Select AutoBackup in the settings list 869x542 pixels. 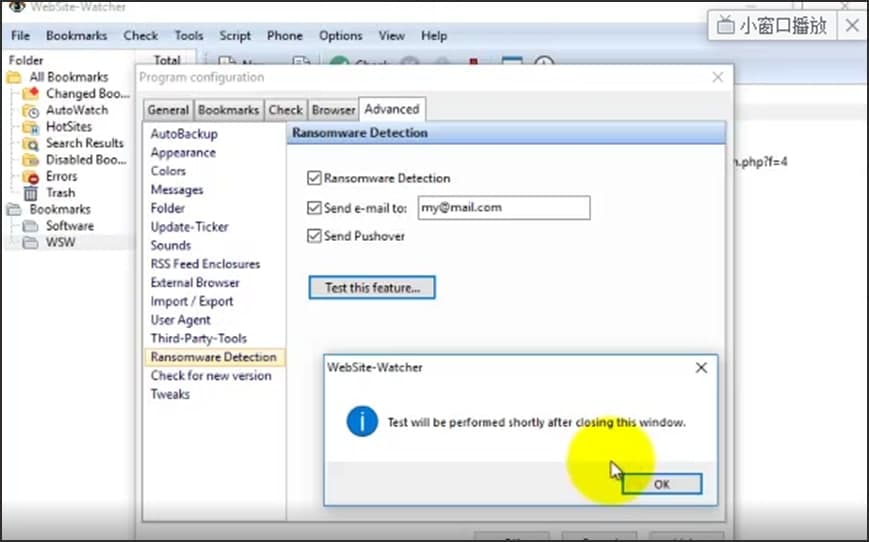[x=184, y=134]
